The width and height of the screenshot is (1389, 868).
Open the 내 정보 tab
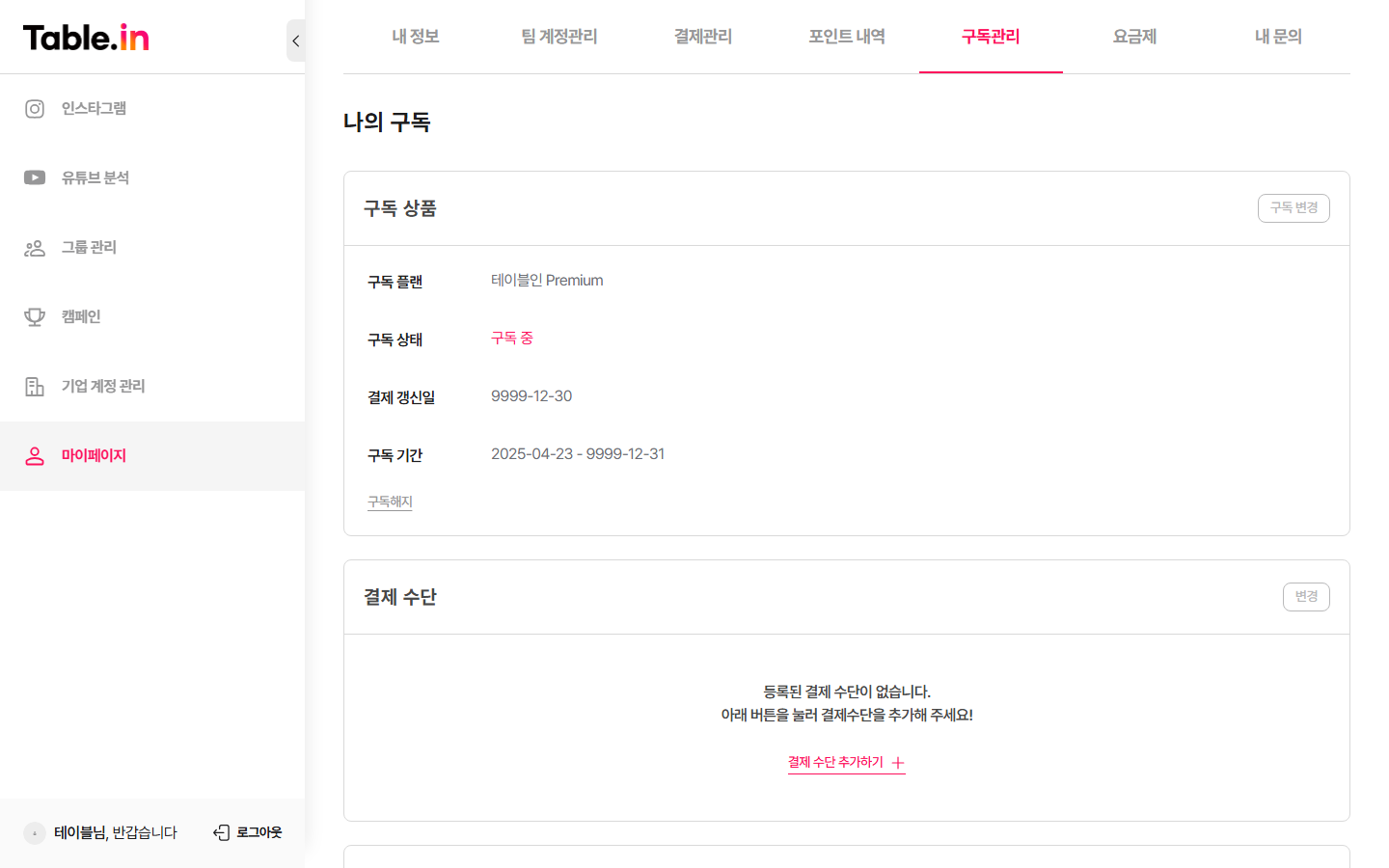tap(416, 37)
